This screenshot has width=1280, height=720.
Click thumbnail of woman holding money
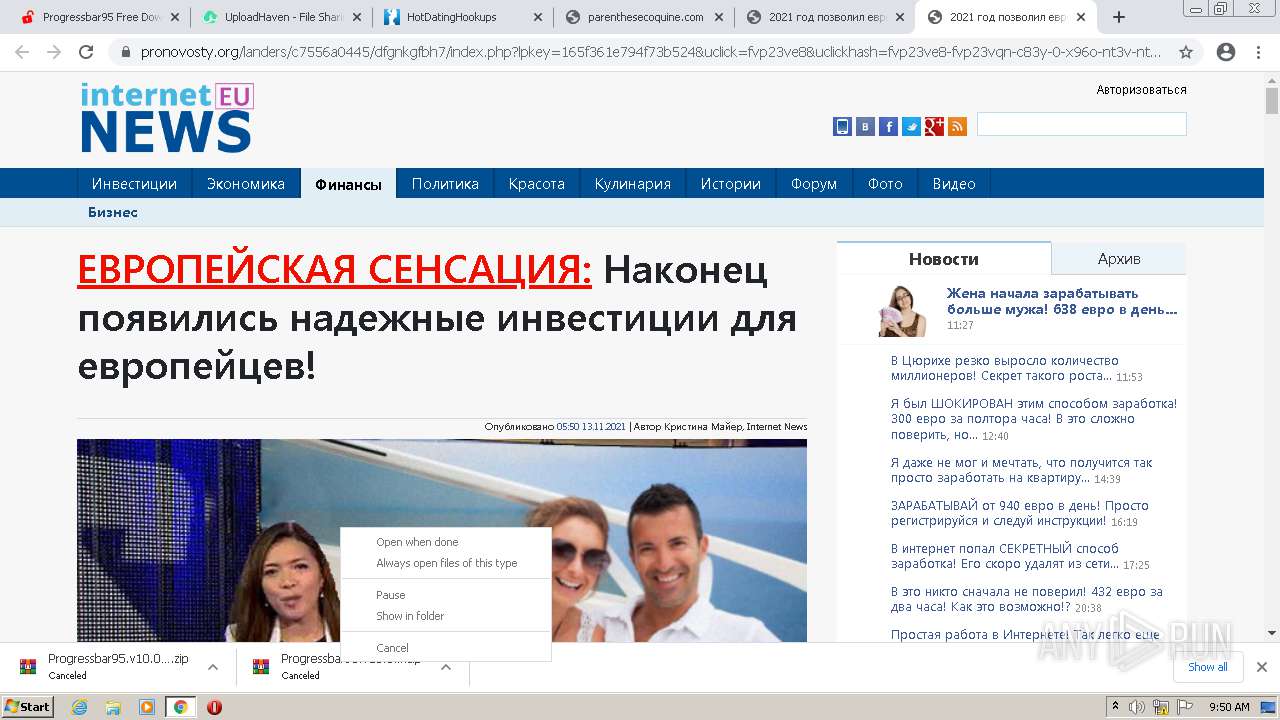coord(902,310)
